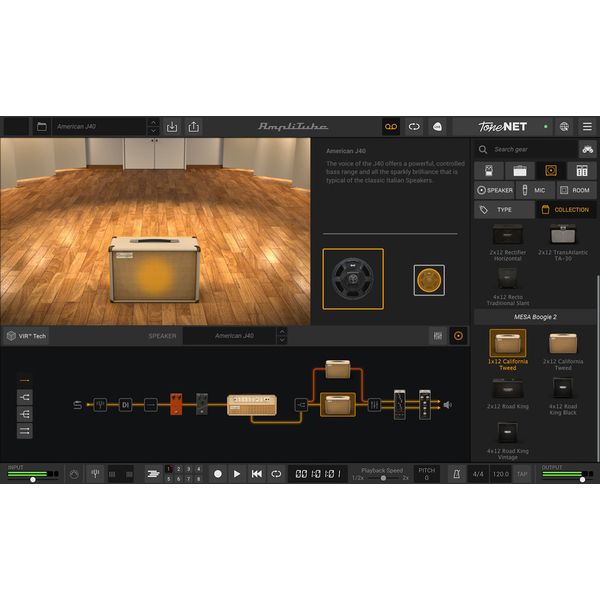Select the parallel chain routing icon
The image size is (600, 600).
[24, 431]
